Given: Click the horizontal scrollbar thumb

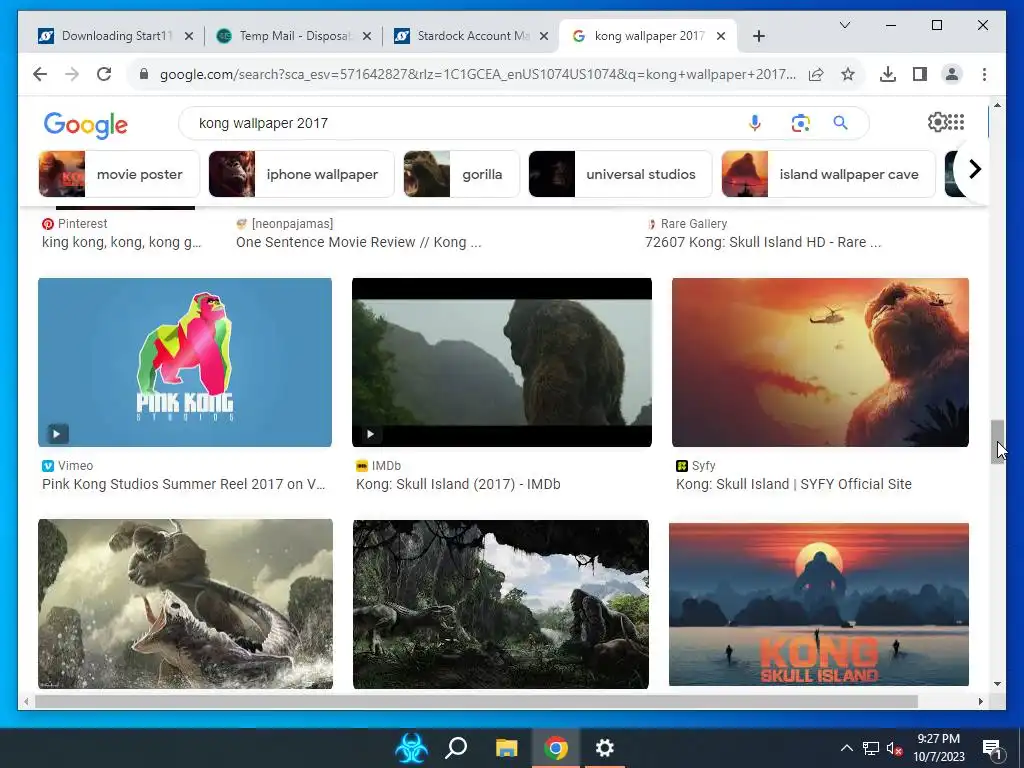Looking at the screenshot, I should 476,701.
